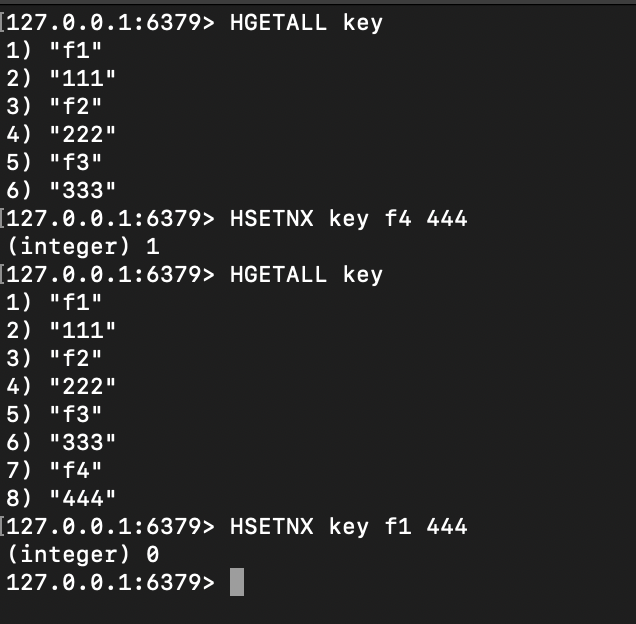Click the HSETNX key f1 444 command text
The height and width of the screenshot is (624, 636).
click(348, 527)
